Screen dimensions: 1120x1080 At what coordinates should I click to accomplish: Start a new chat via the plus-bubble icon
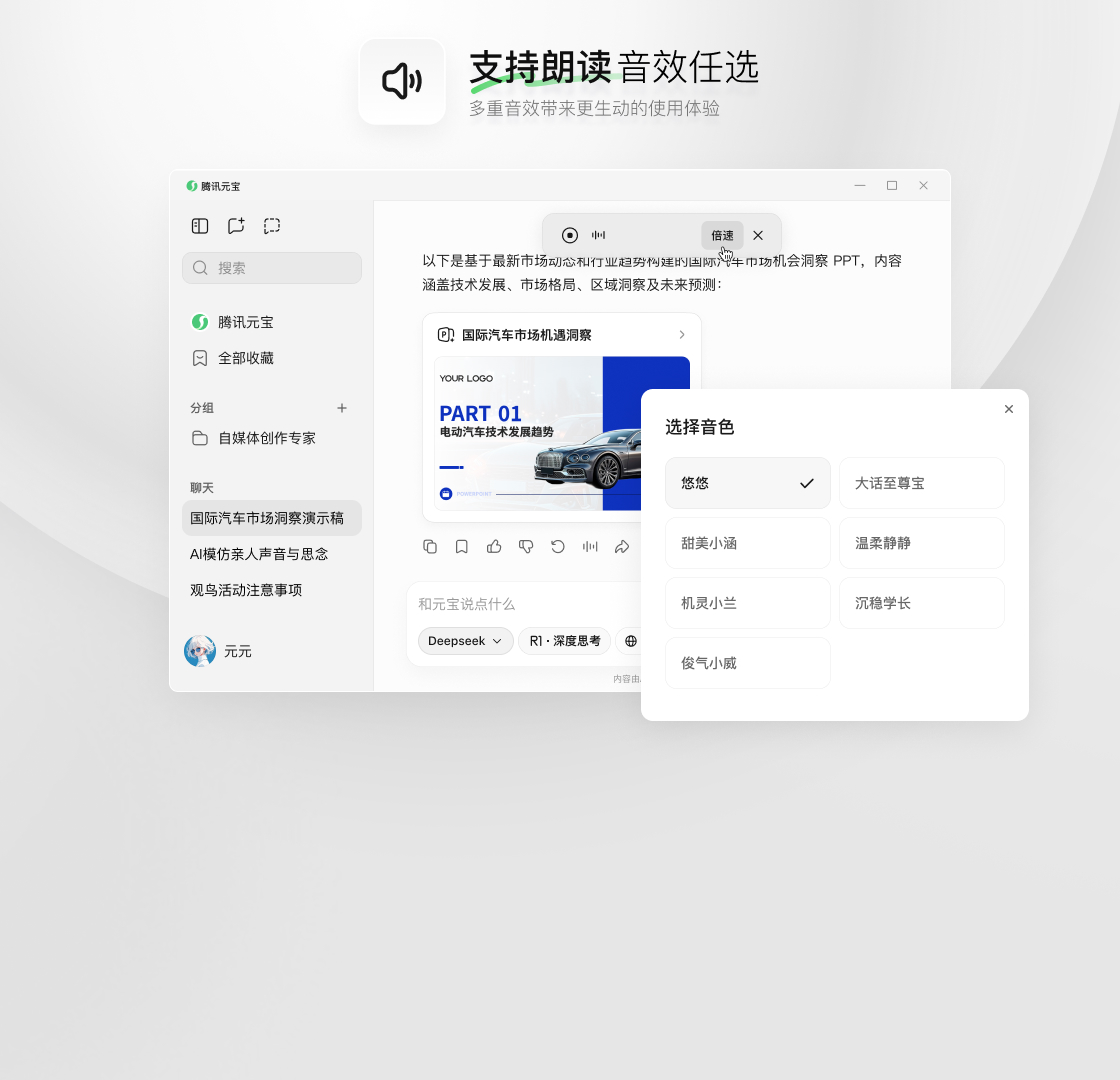pyautogui.click(x=236, y=226)
